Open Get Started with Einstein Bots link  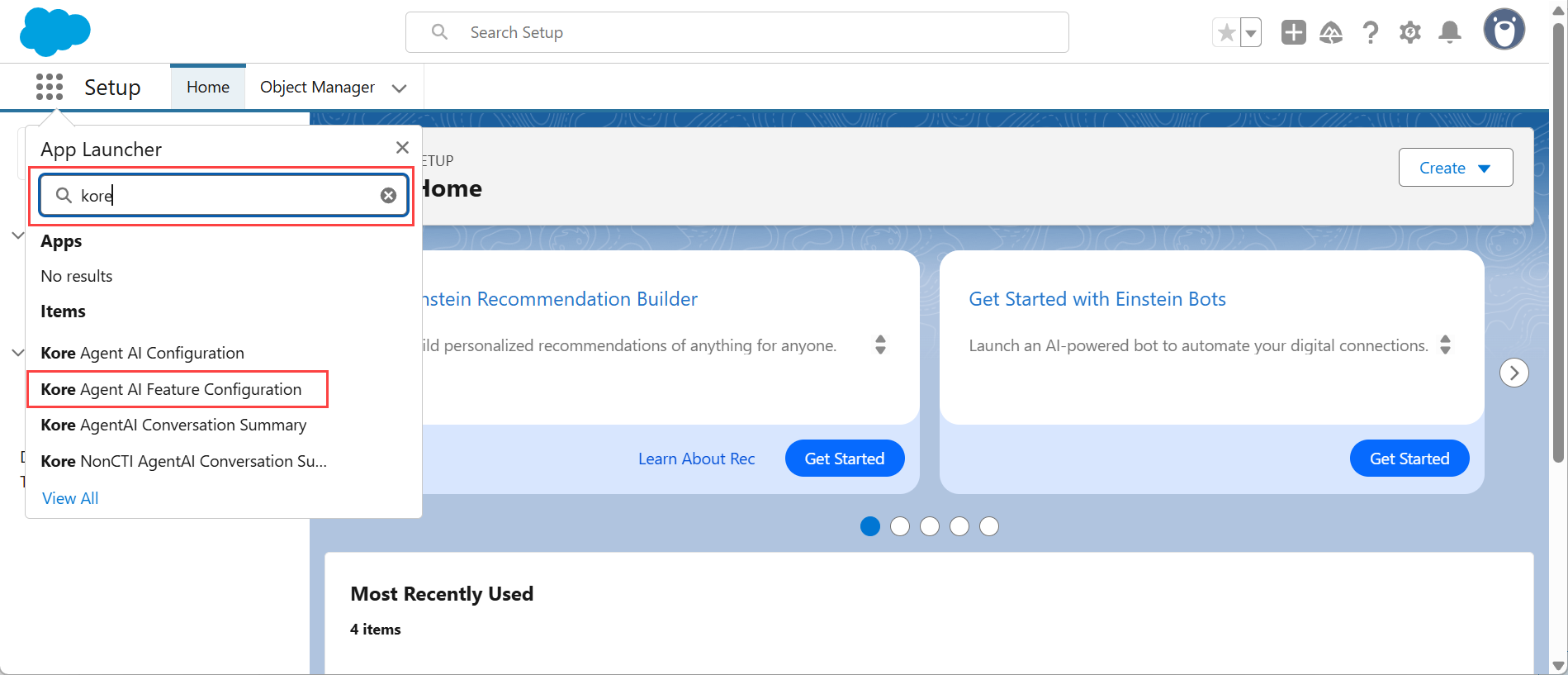1097,299
